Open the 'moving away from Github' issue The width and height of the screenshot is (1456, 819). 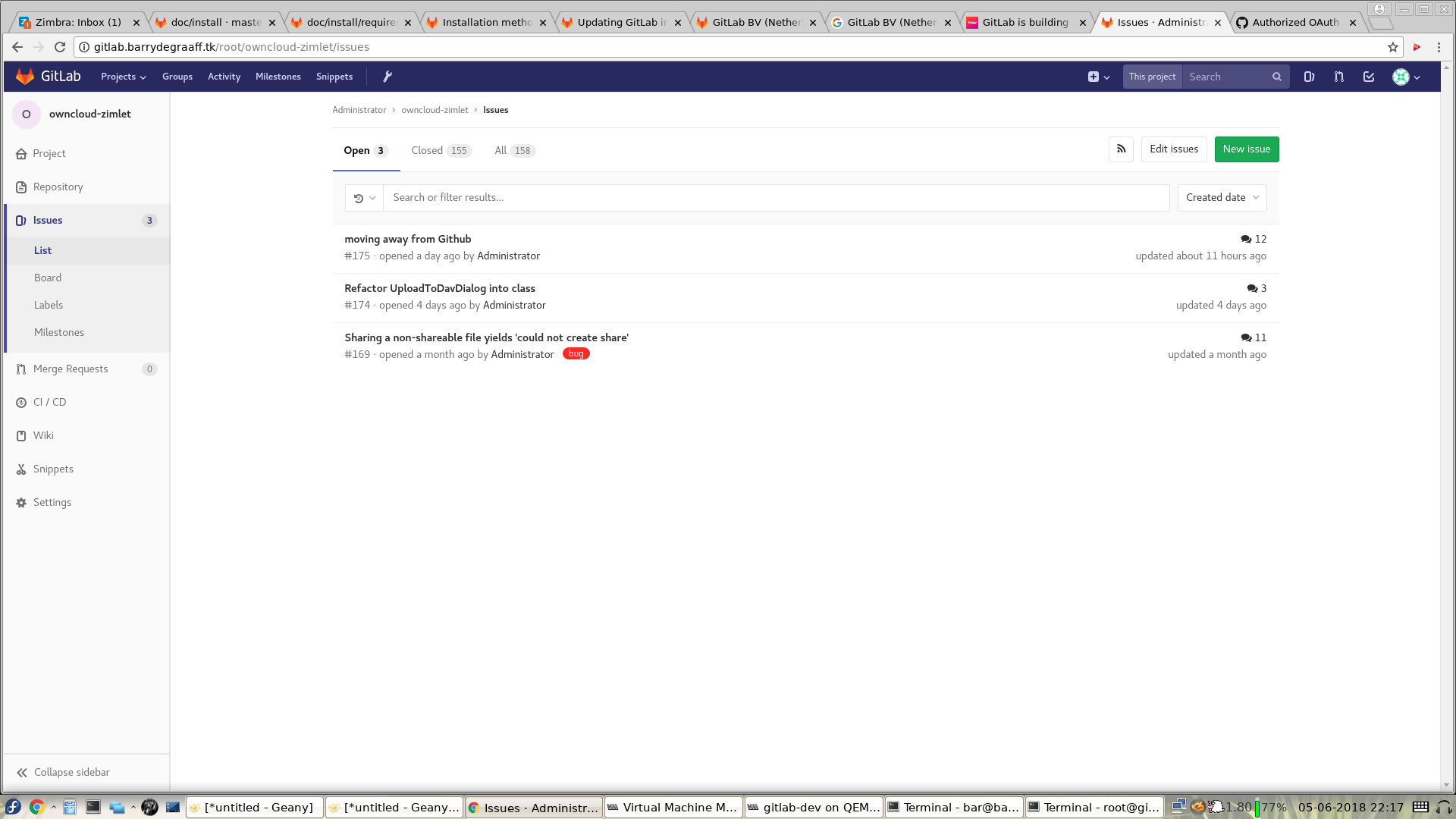point(407,239)
